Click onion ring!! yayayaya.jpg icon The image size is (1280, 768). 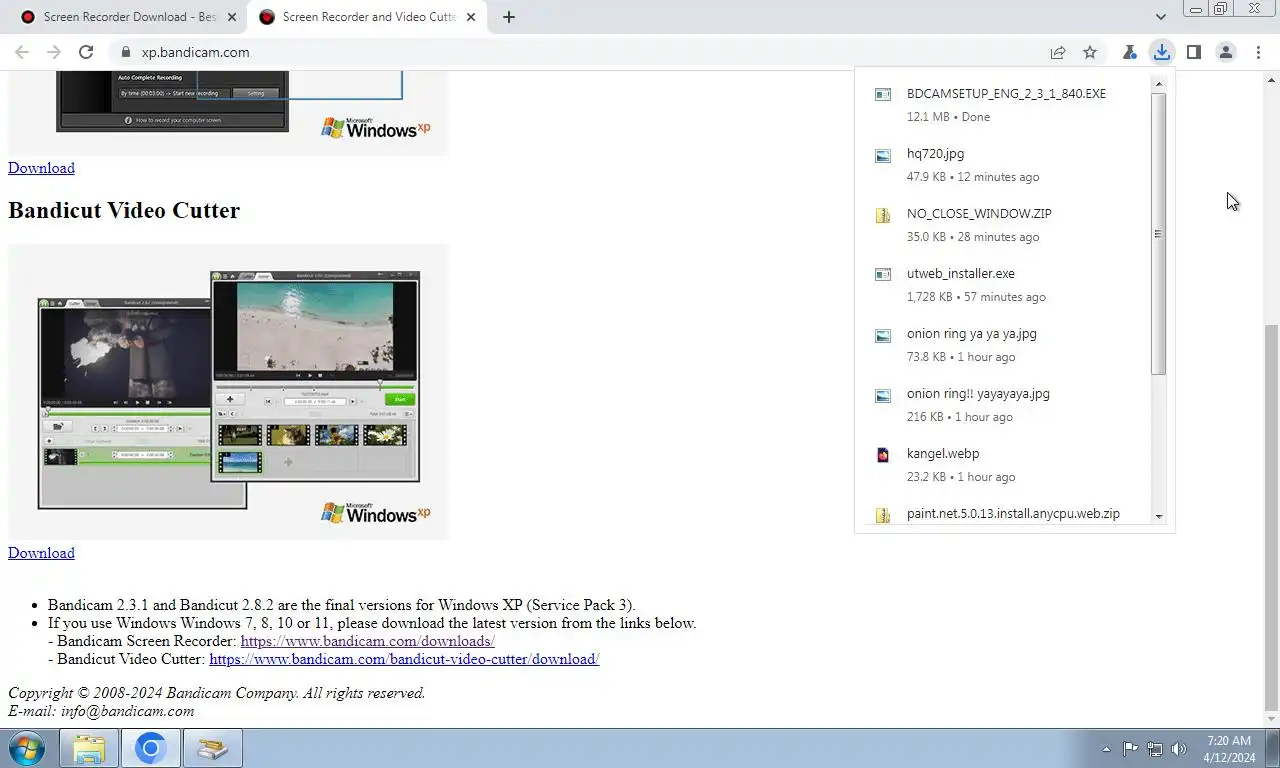pos(883,395)
